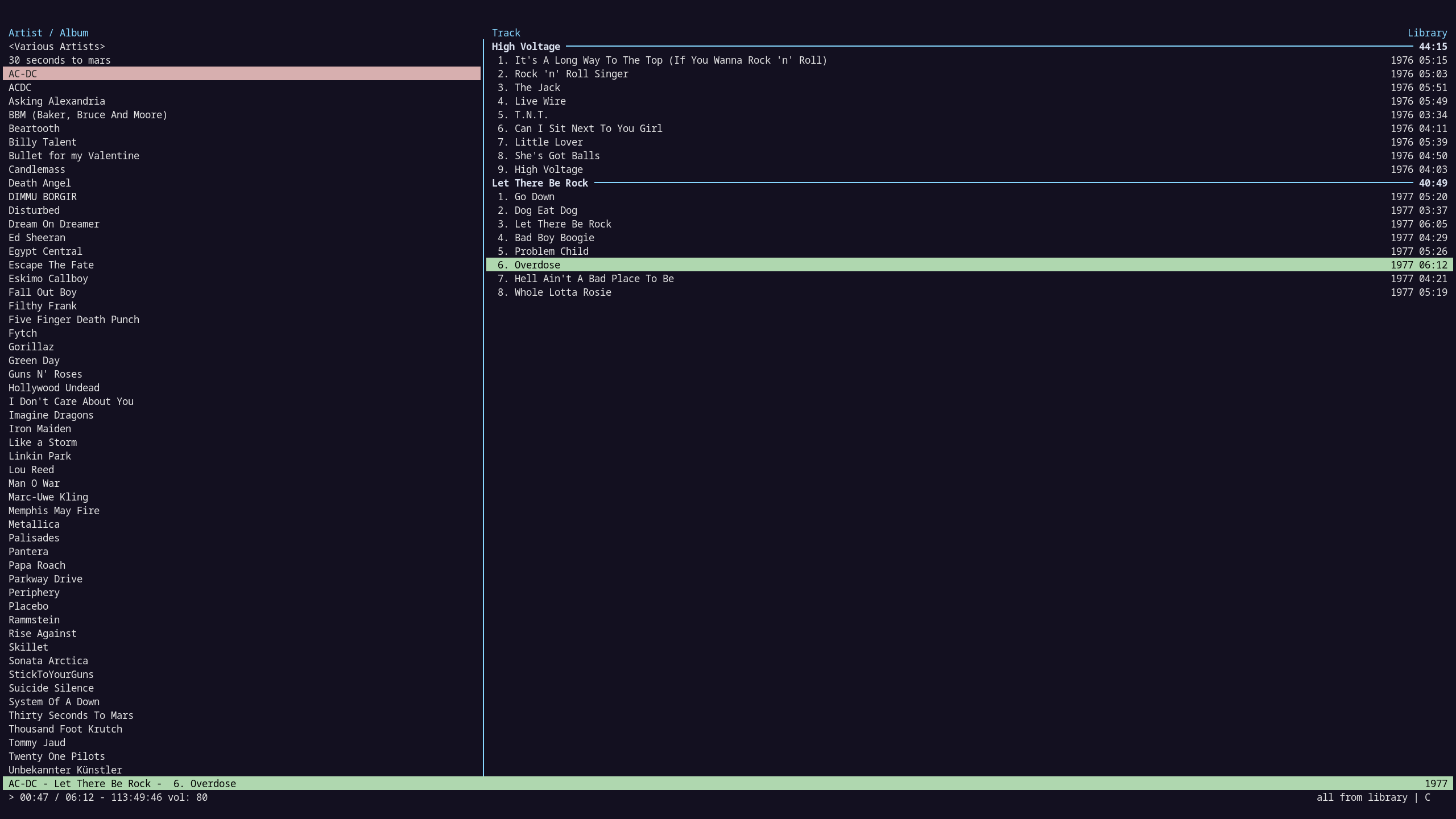Select track Hell Ain't A Bad Place To Be
Viewport: 1456px width, 819px height.
click(x=594, y=279)
